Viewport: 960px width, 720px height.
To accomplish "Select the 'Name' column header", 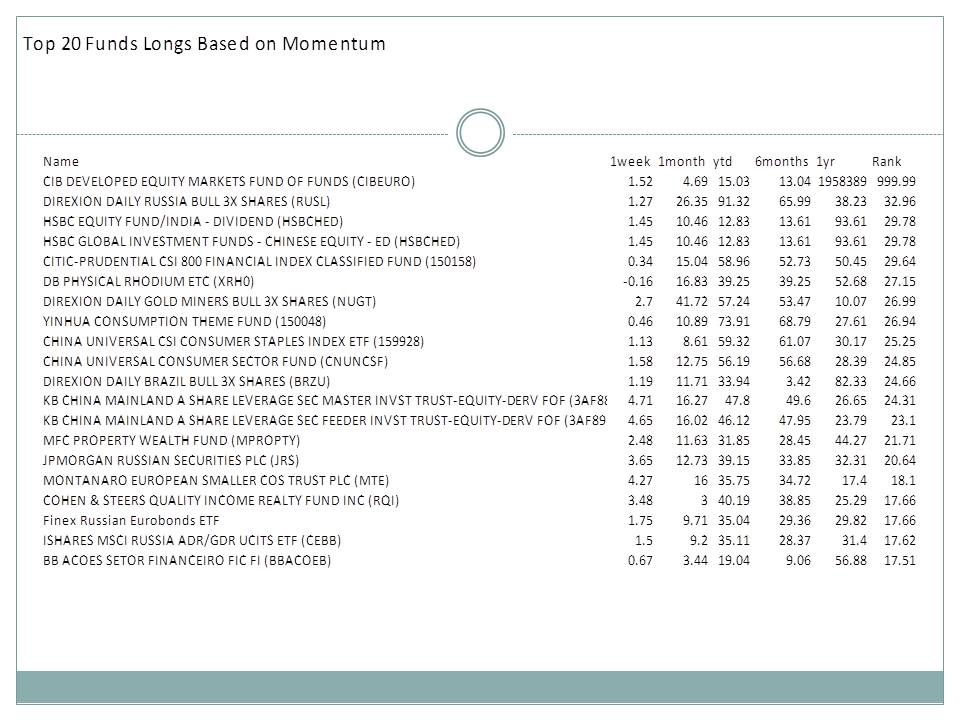I will [x=61, y=161].
